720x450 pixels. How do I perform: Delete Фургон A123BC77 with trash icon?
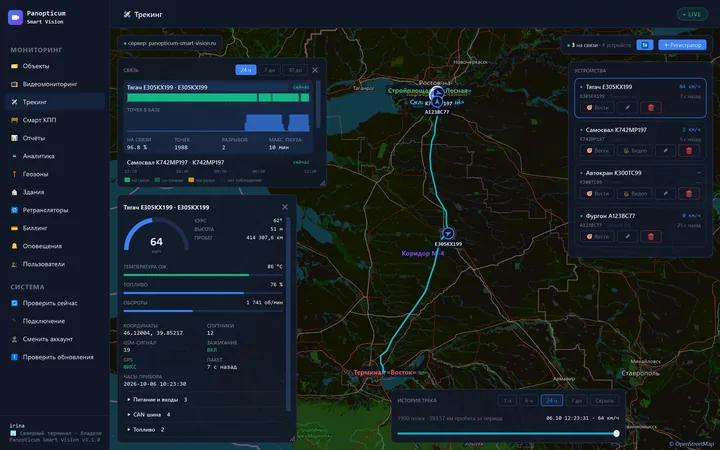(651, 236)
